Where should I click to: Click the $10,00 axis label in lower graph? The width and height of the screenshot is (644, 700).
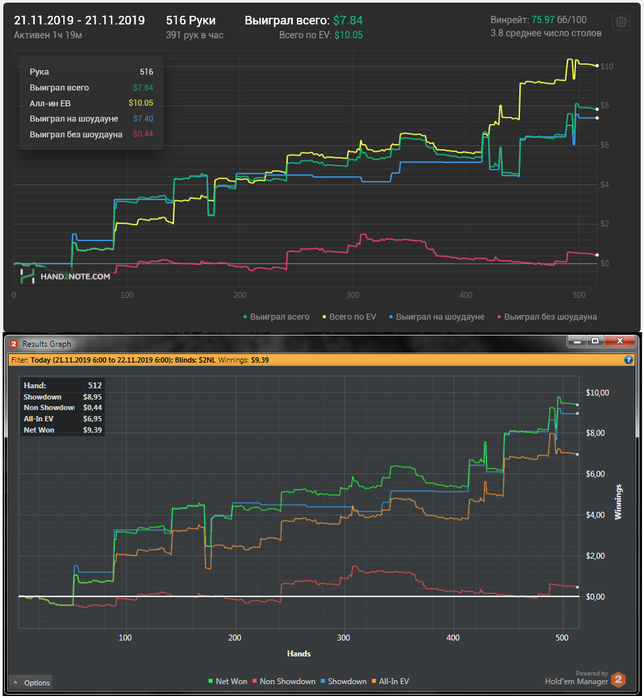pos(597,393)
